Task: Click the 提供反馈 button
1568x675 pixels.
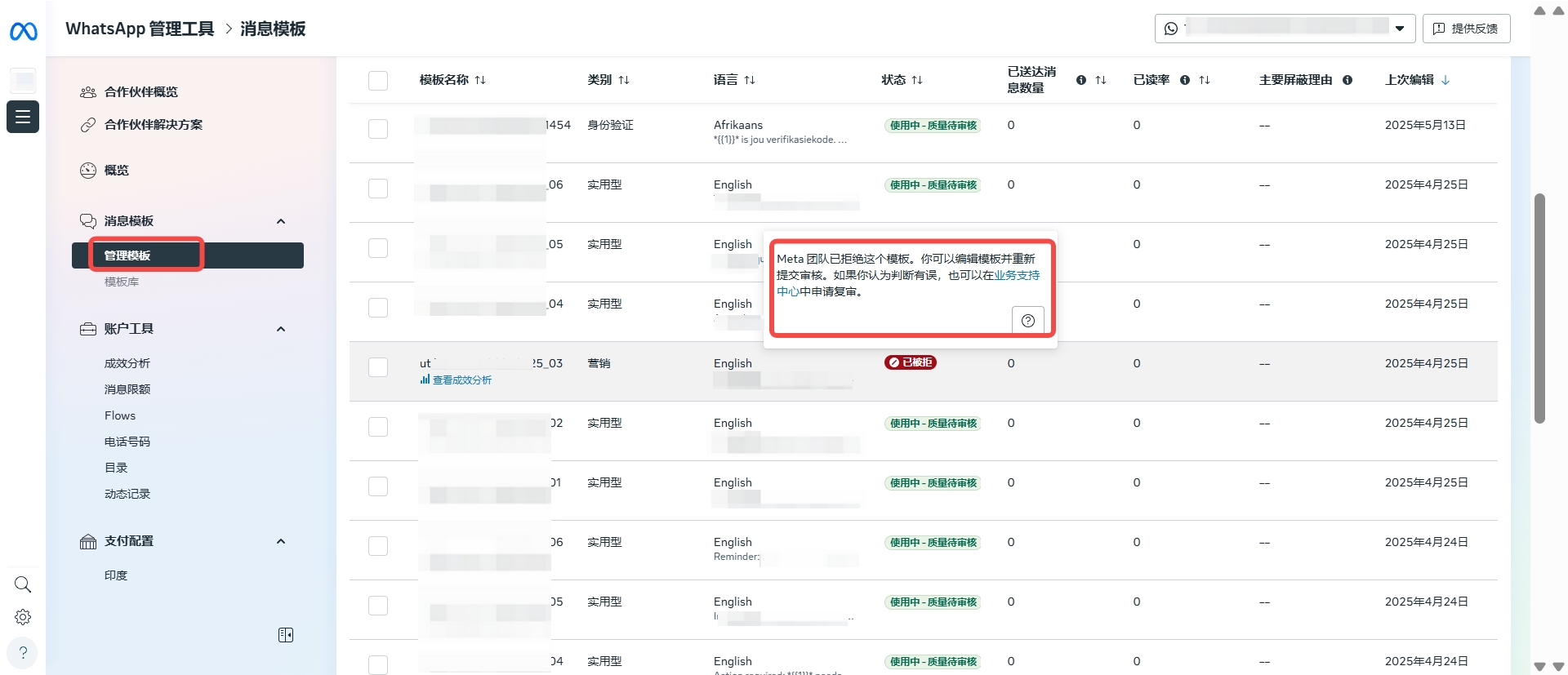Action: coord(1466,29)
